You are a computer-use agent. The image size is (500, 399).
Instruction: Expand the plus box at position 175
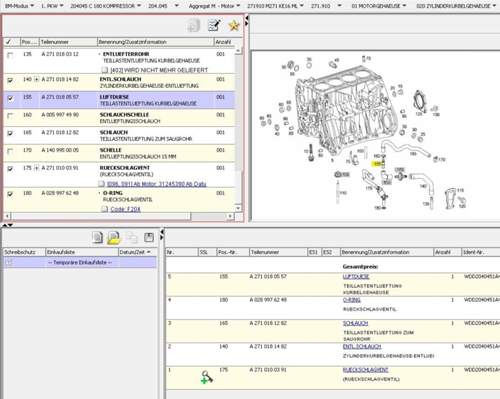tap(36, 168)
